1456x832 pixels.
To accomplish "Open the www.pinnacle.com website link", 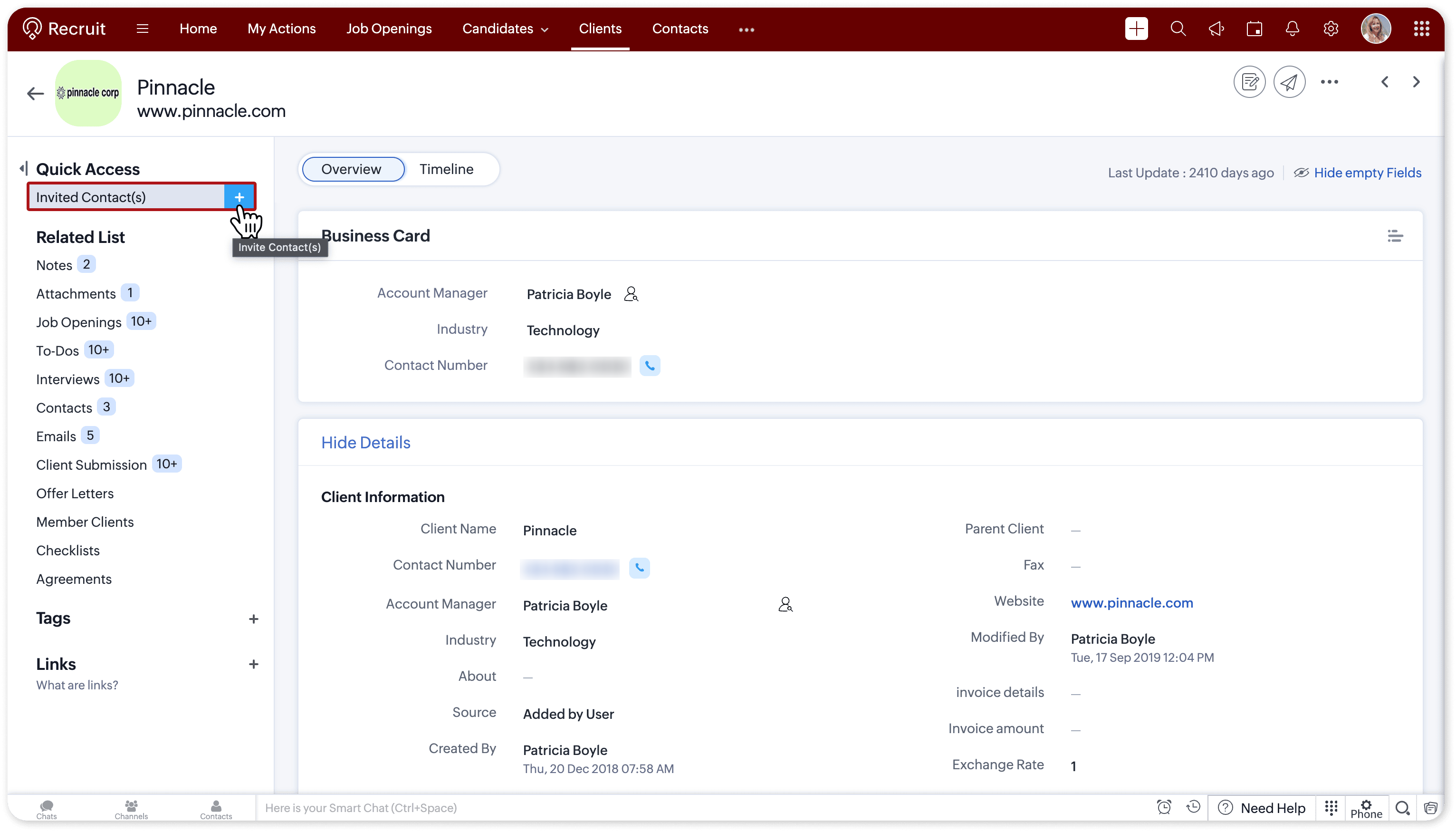I will [x=1132, y=603].
